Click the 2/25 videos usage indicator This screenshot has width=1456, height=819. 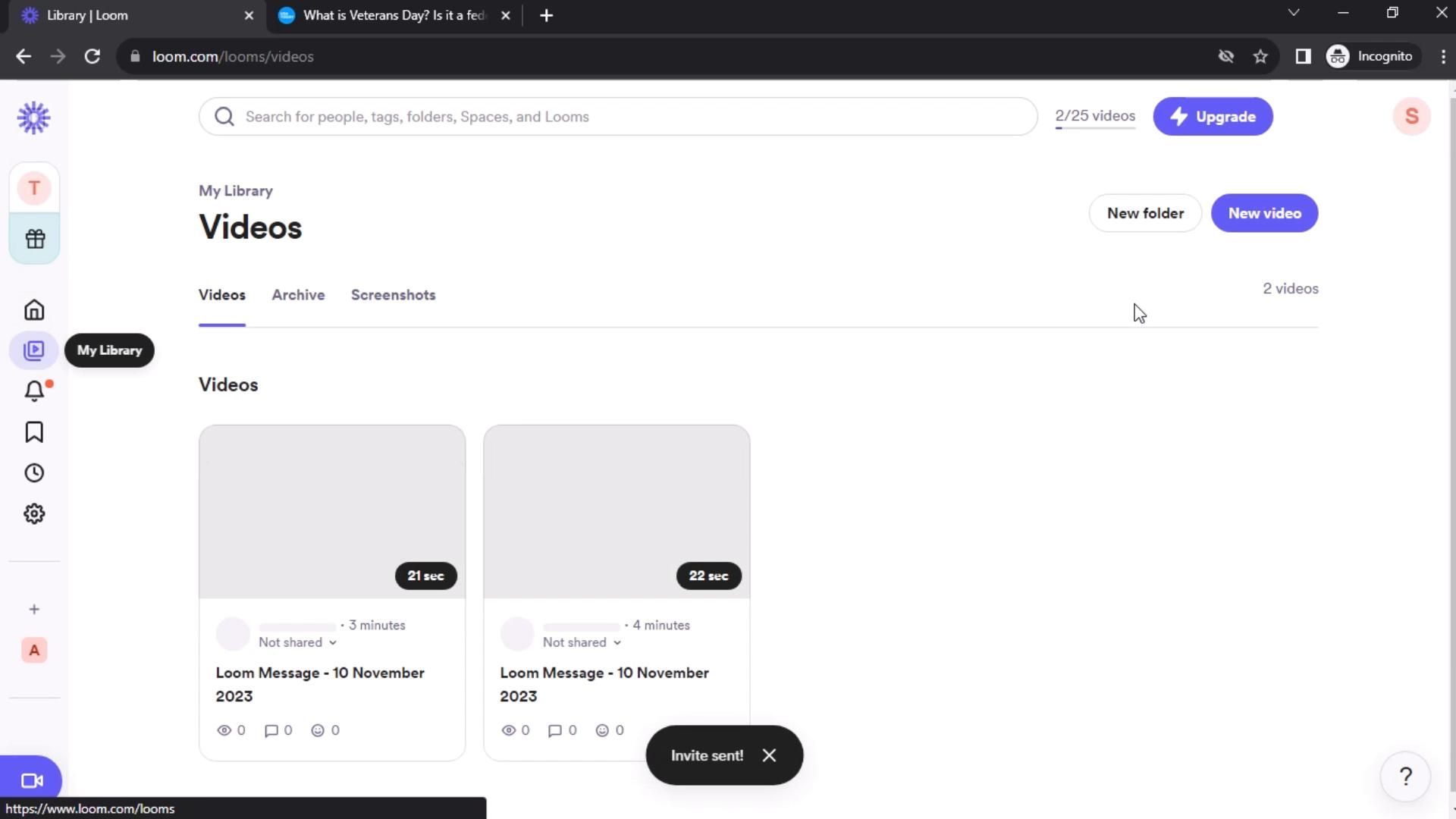coord(1095,116)
